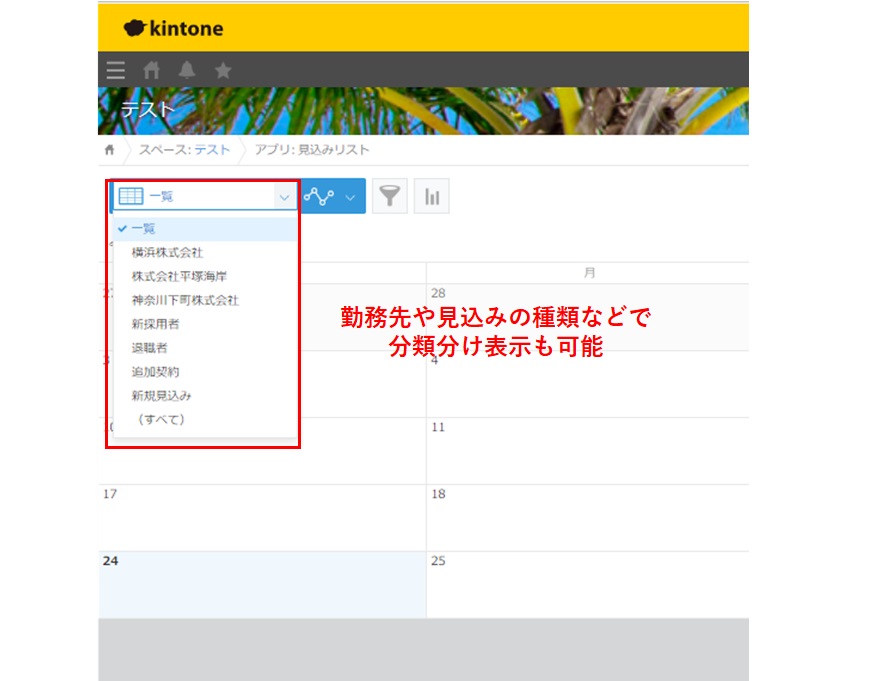Open the graph dropdown chevron

pos(351,196)
